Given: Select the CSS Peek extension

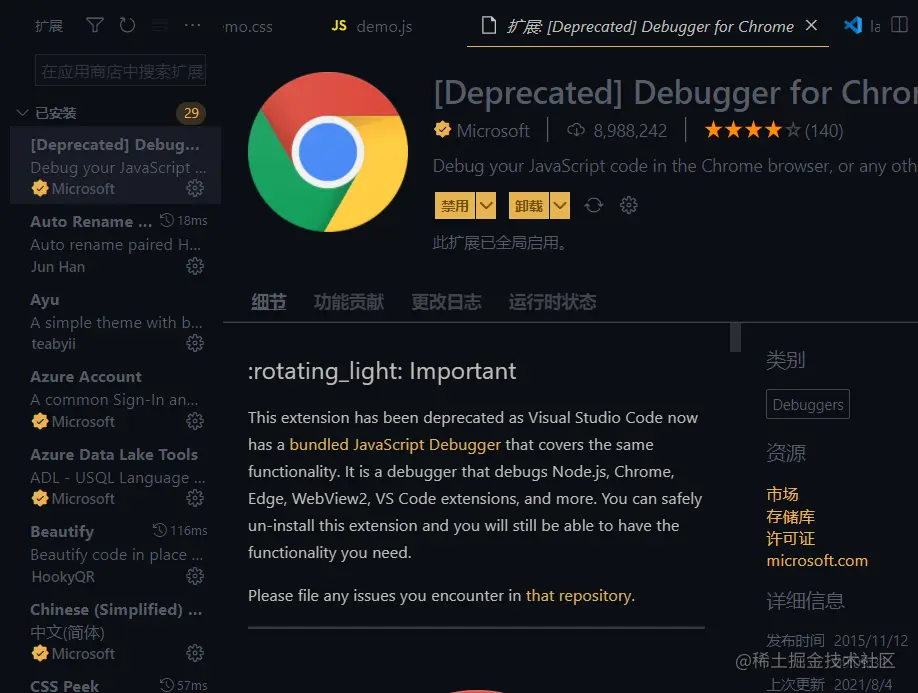Looking at the screenshot, I should click(115, 682).
